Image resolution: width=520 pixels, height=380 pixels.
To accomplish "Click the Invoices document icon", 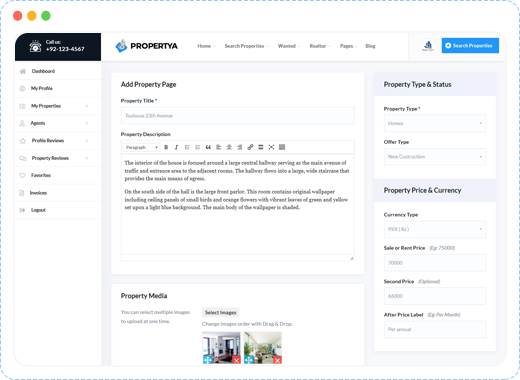I will (22, 193).
